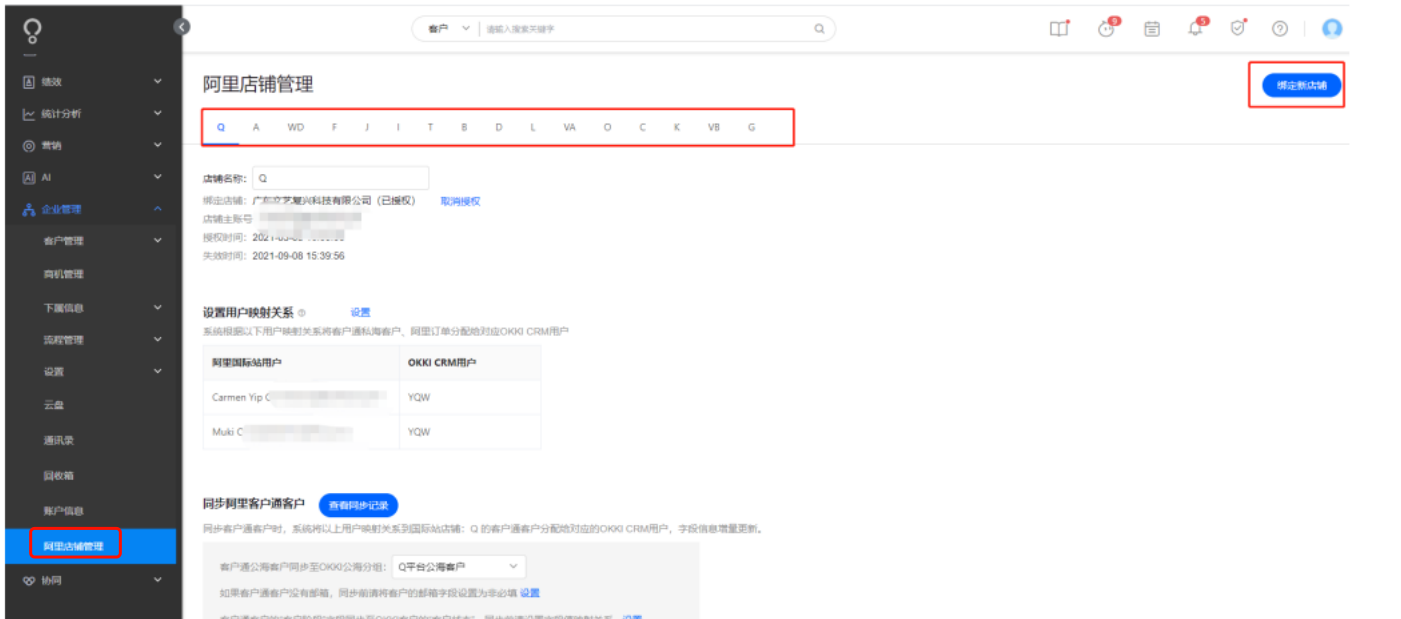
Task: Switch to the Q store tab
Action: tap(221, 127)
